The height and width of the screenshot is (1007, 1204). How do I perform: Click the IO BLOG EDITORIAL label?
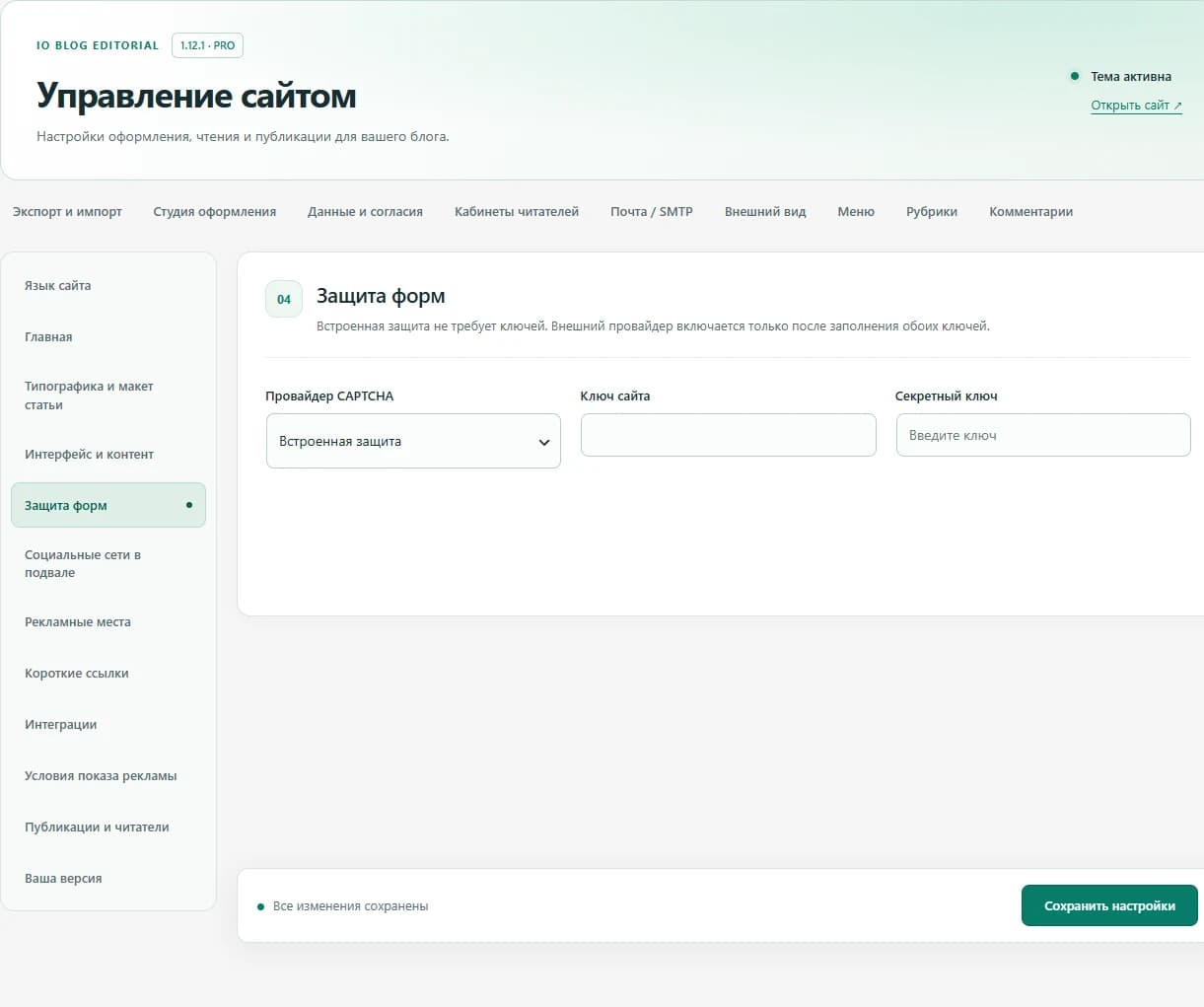point(98,45)
